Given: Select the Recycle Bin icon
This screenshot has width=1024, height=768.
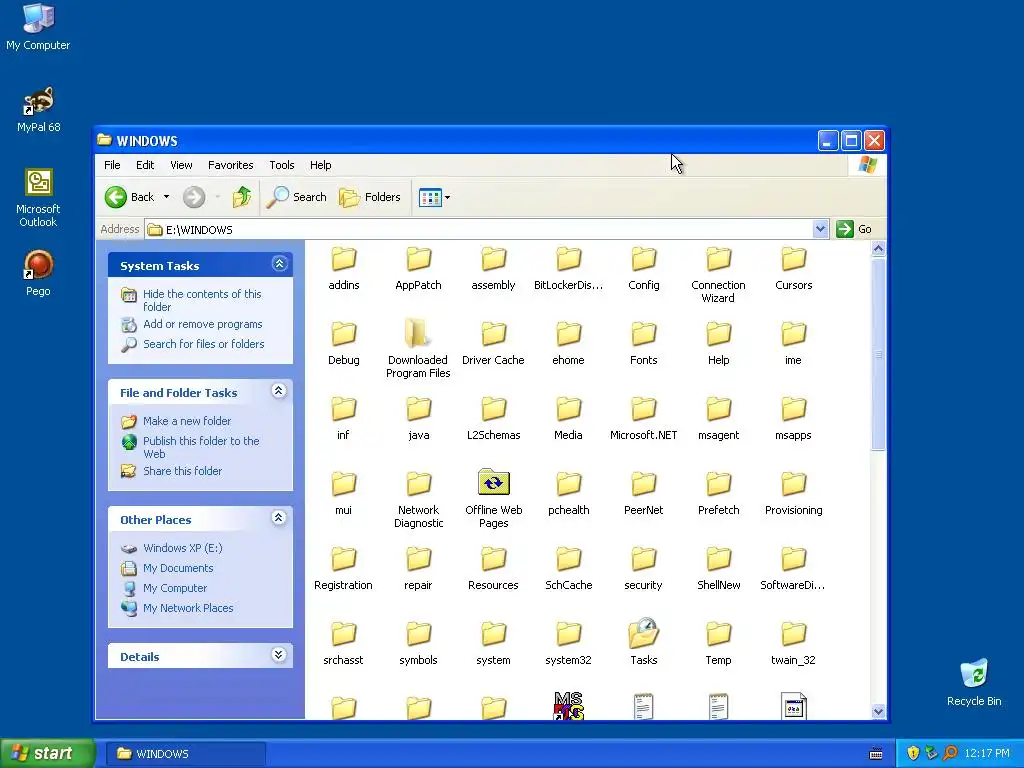Looking at the screenshot, I should [974, 682].
